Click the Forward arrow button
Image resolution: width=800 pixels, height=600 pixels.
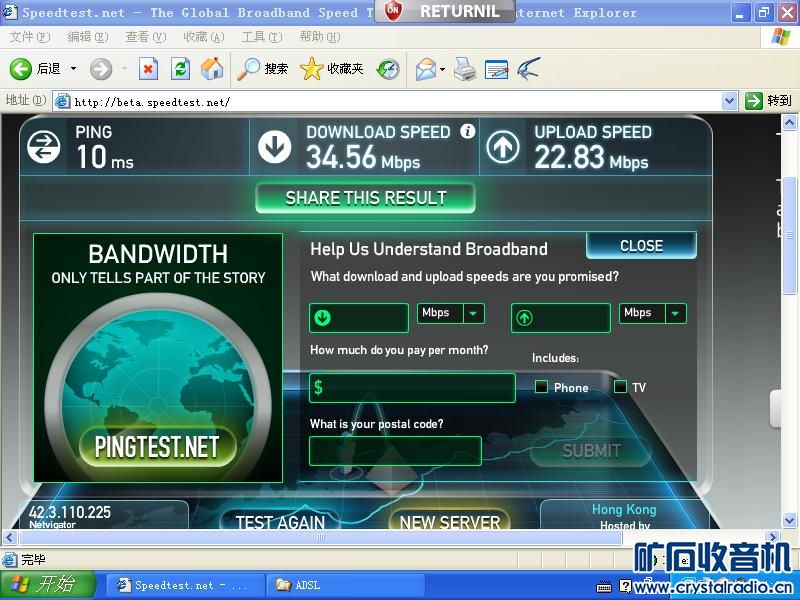click(x=101, y=69)
